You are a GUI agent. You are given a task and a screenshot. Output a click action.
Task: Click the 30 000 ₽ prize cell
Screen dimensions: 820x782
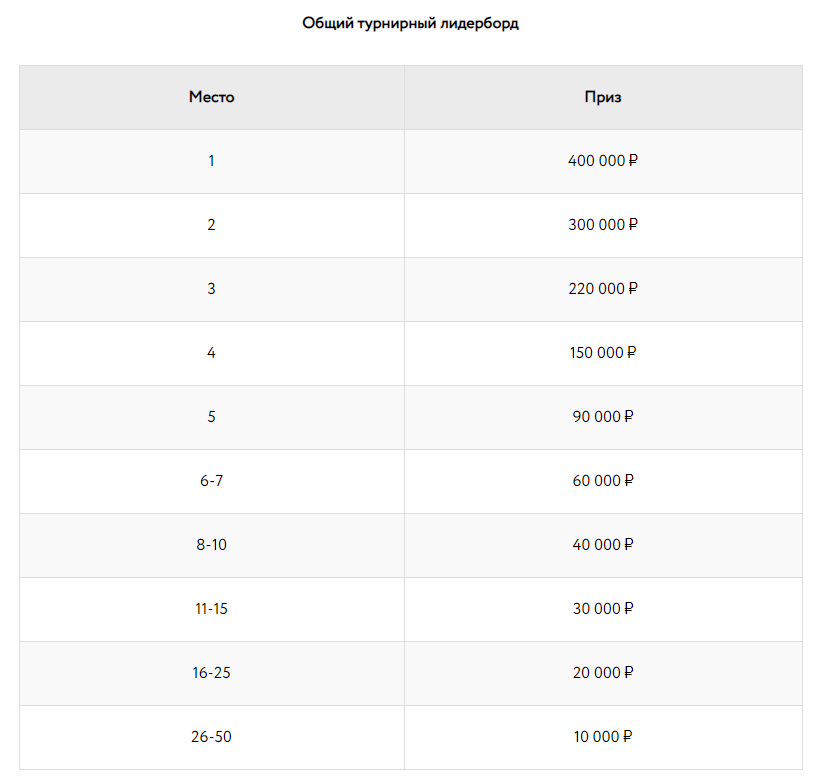(x=603, y=609)
